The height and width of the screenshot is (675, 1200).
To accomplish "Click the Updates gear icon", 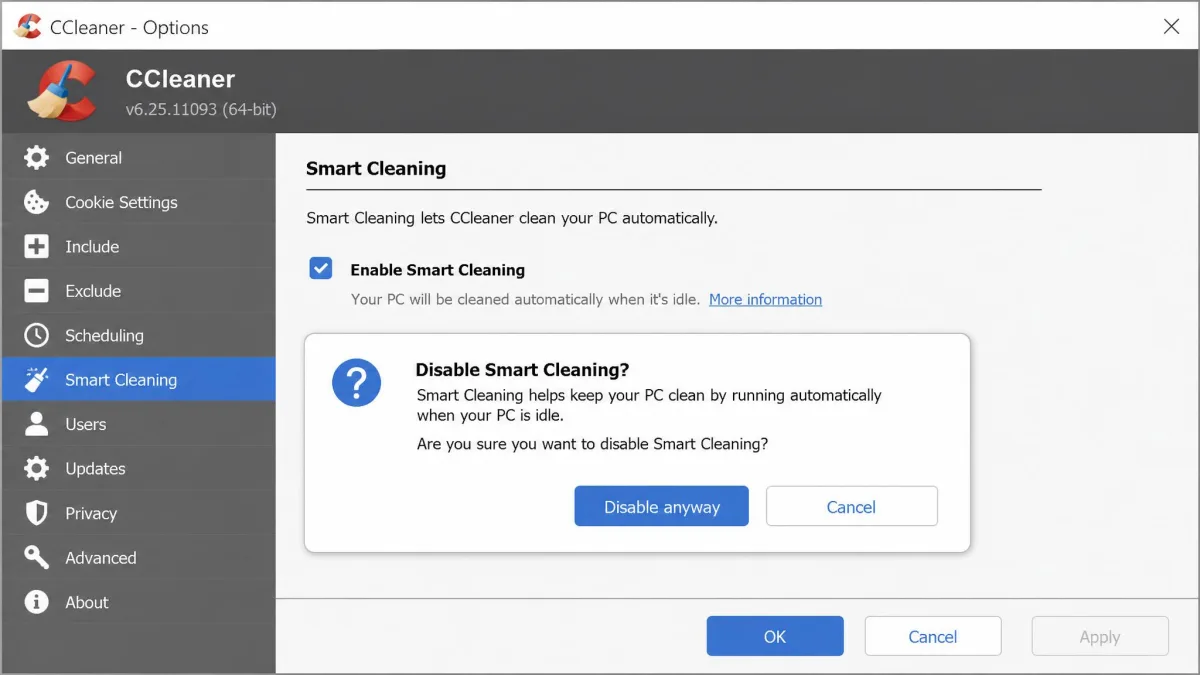I will coord(37,469).
